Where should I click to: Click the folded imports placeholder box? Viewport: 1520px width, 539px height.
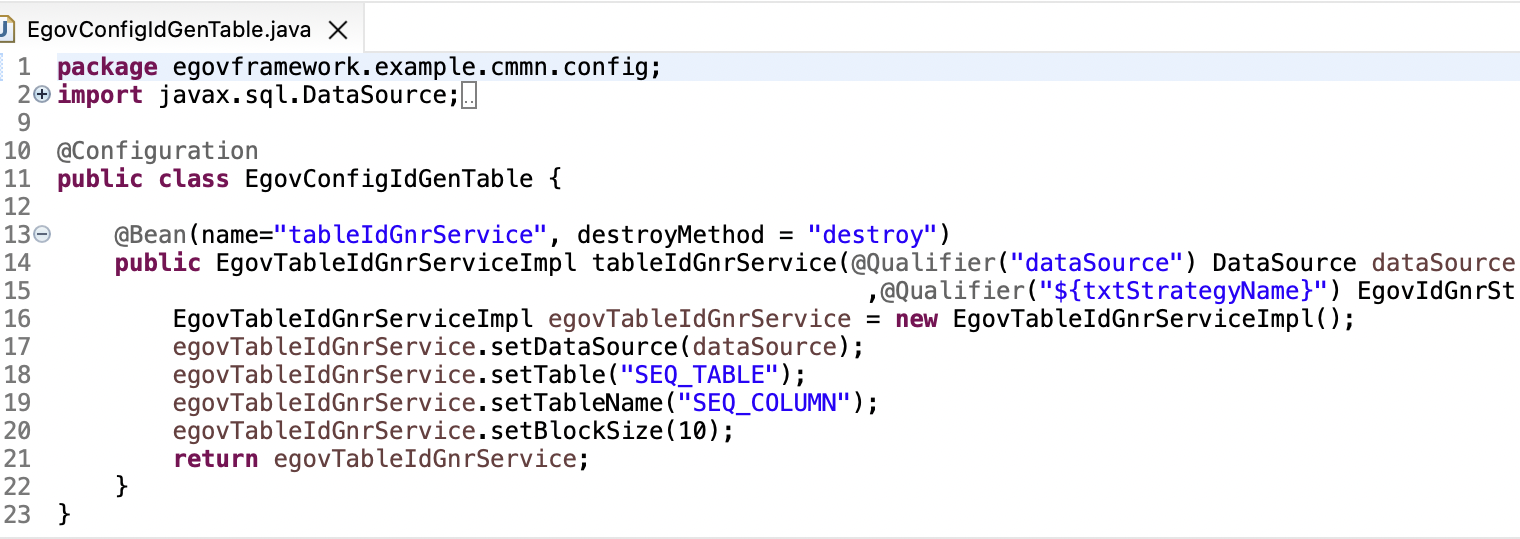point(471,96)
